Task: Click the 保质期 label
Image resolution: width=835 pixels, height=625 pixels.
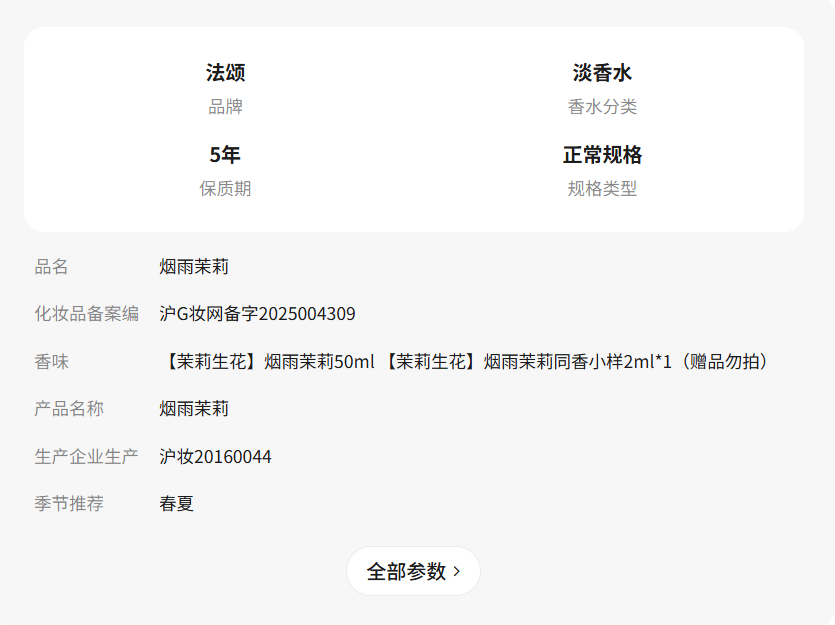Action: tap(225, 188)
